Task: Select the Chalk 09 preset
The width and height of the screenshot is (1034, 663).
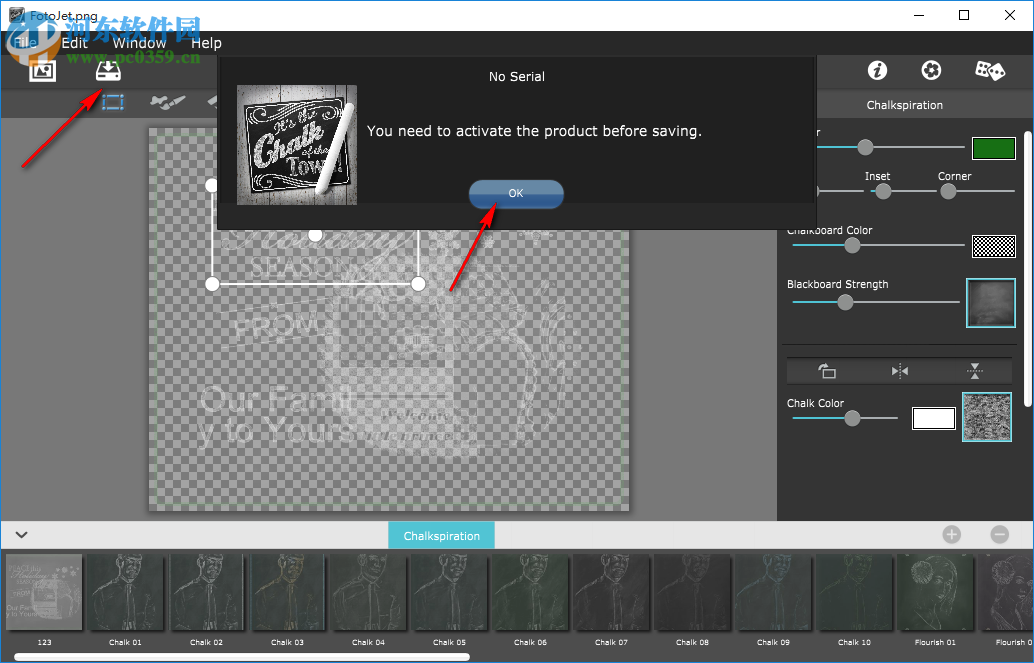Action: tap(774, 592)
